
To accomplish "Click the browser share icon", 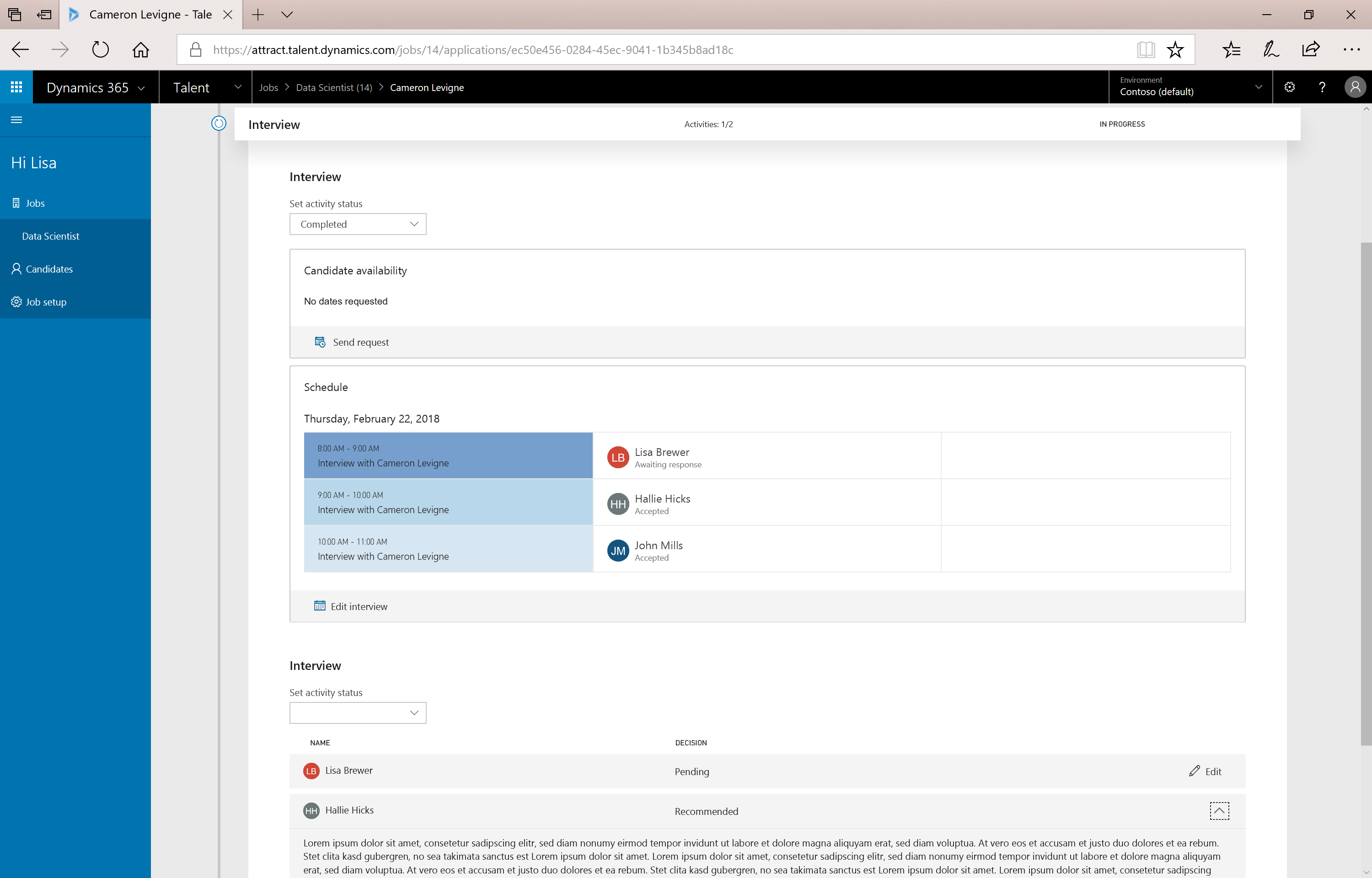I will [1310, 49].
